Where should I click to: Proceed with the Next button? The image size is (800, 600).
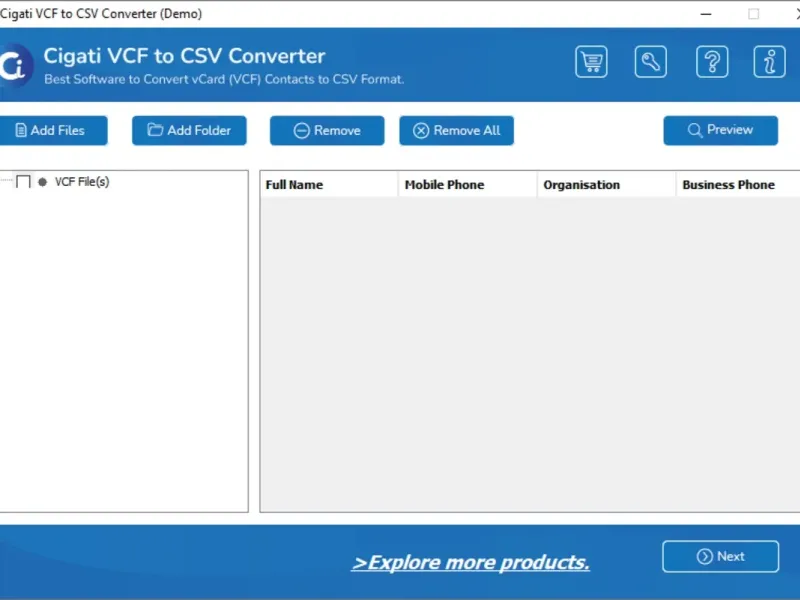(720, 556)
